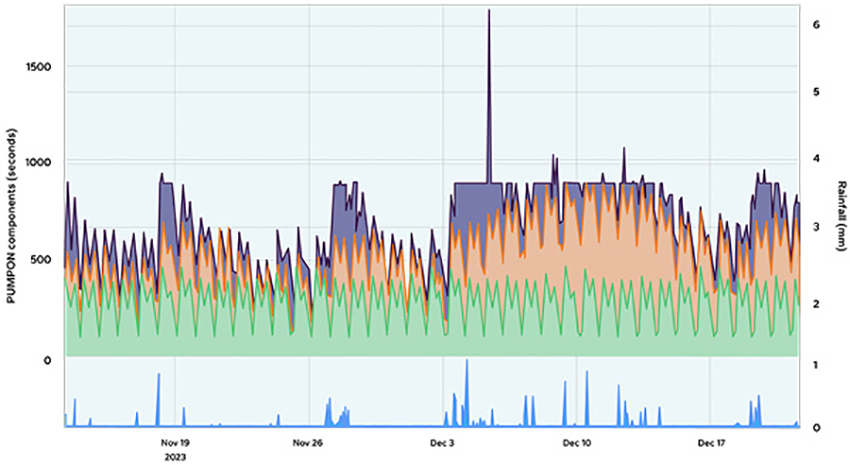
Task: Select the 1000 tick on left axis
Action: click(x=36, y=162)
